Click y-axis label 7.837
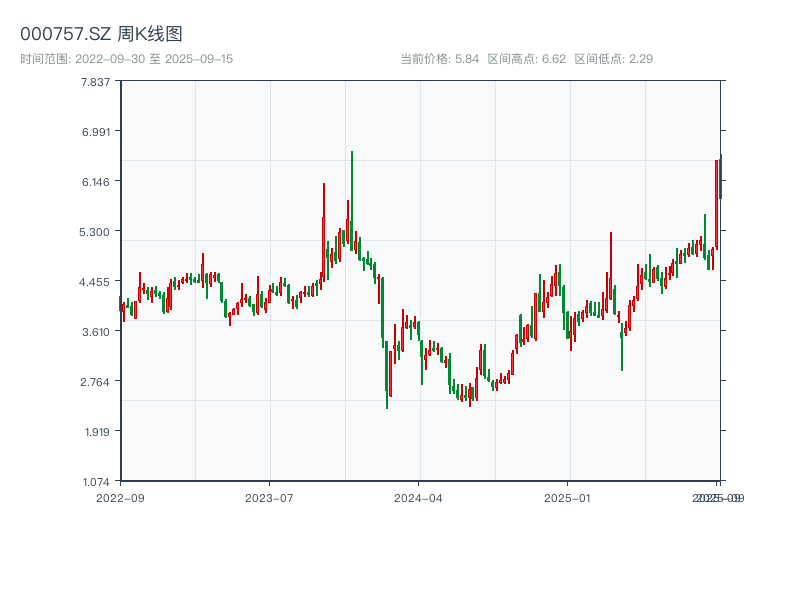This screenshot has height=600, width=800. (x=95, y=82)
